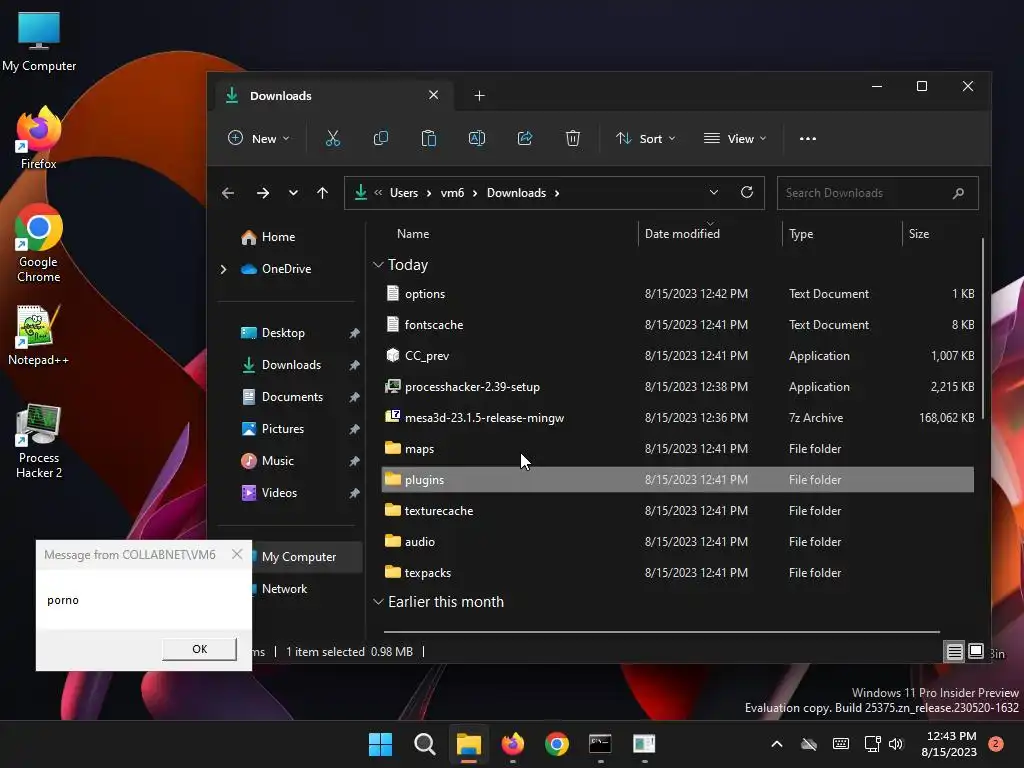Add a new tab with plus
The height and width of the screenshot is (768, 1024).
click(479, 96)
